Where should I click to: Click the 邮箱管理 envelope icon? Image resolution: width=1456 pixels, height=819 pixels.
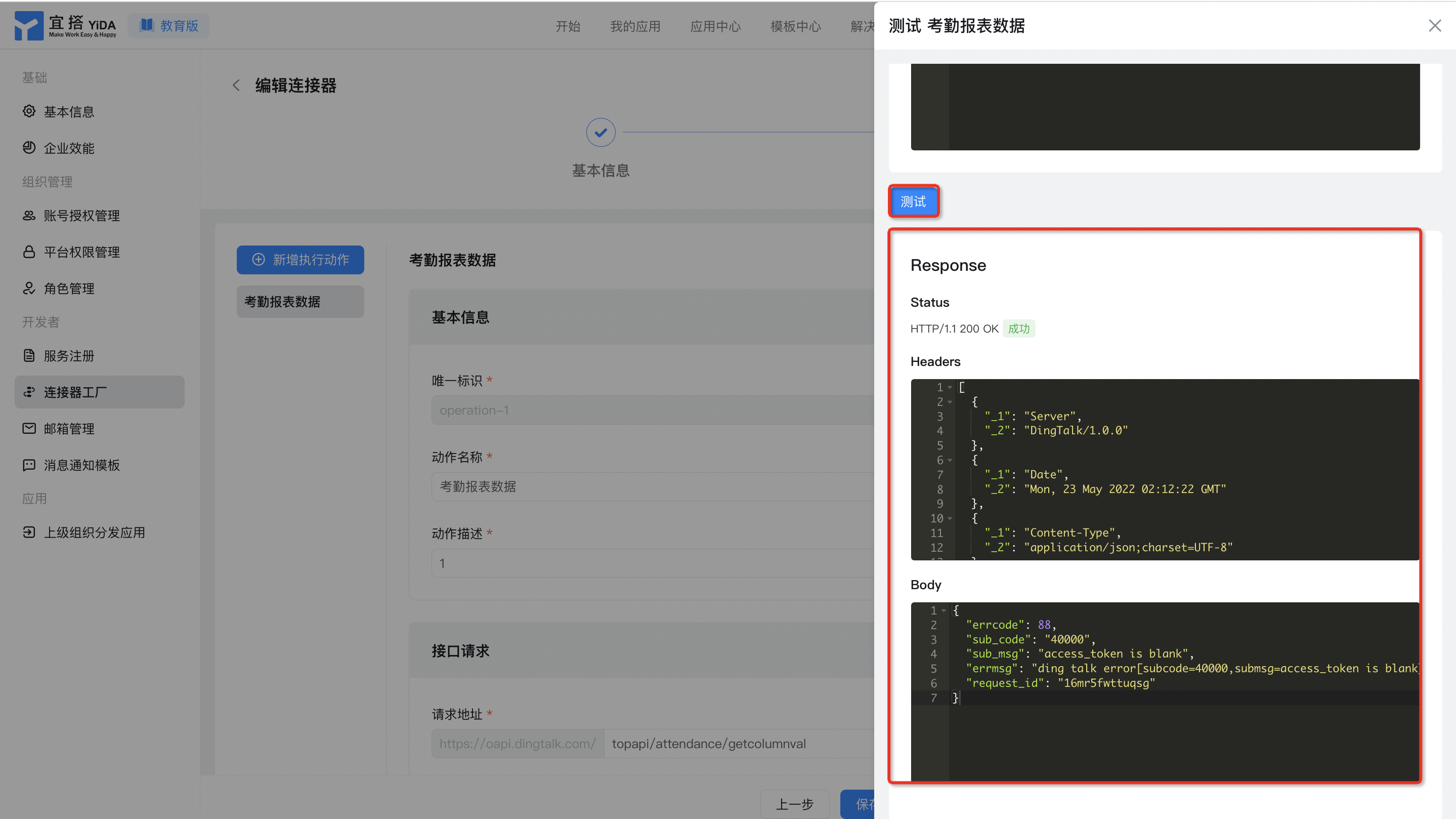(29, 428)
